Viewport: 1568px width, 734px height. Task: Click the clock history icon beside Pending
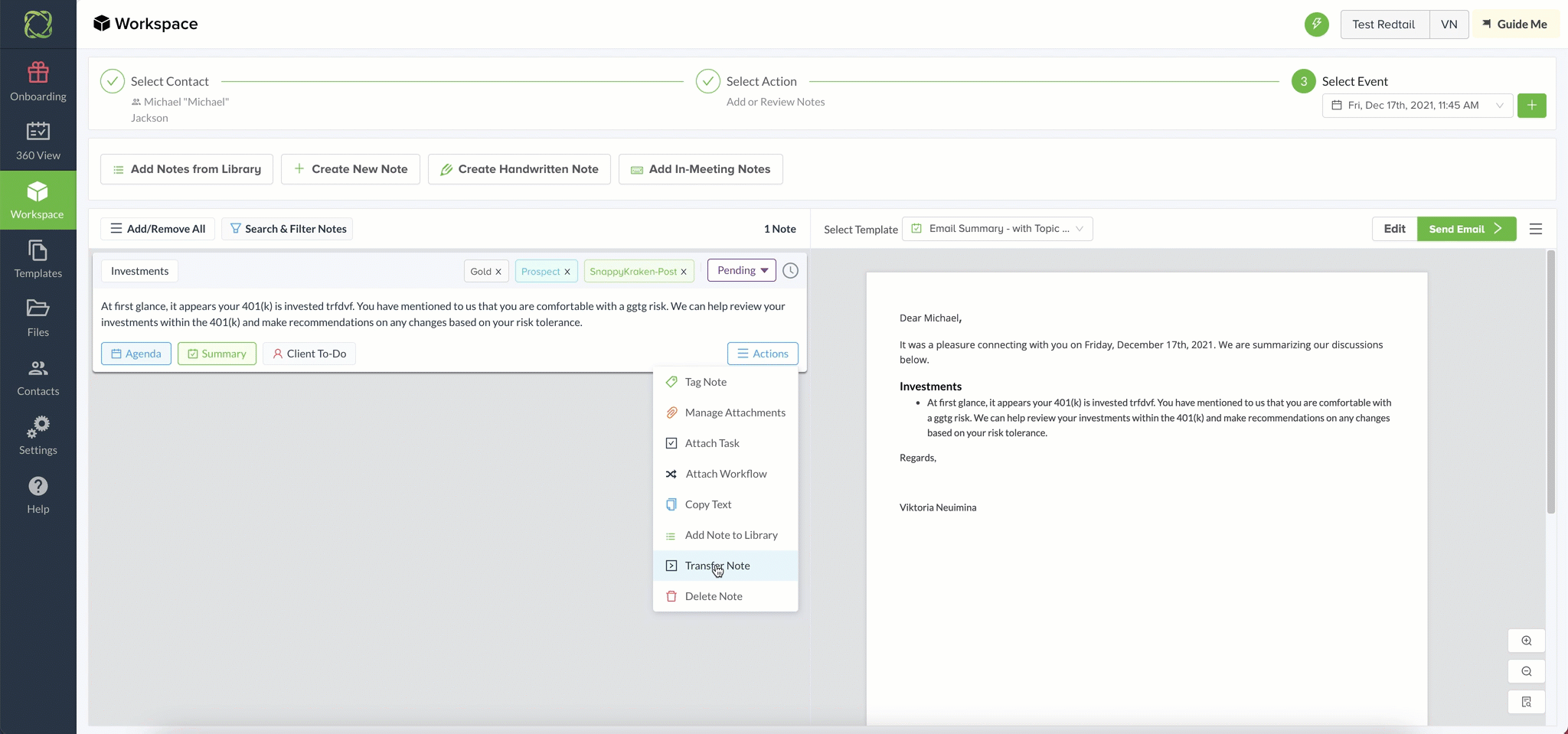[790, 271]
